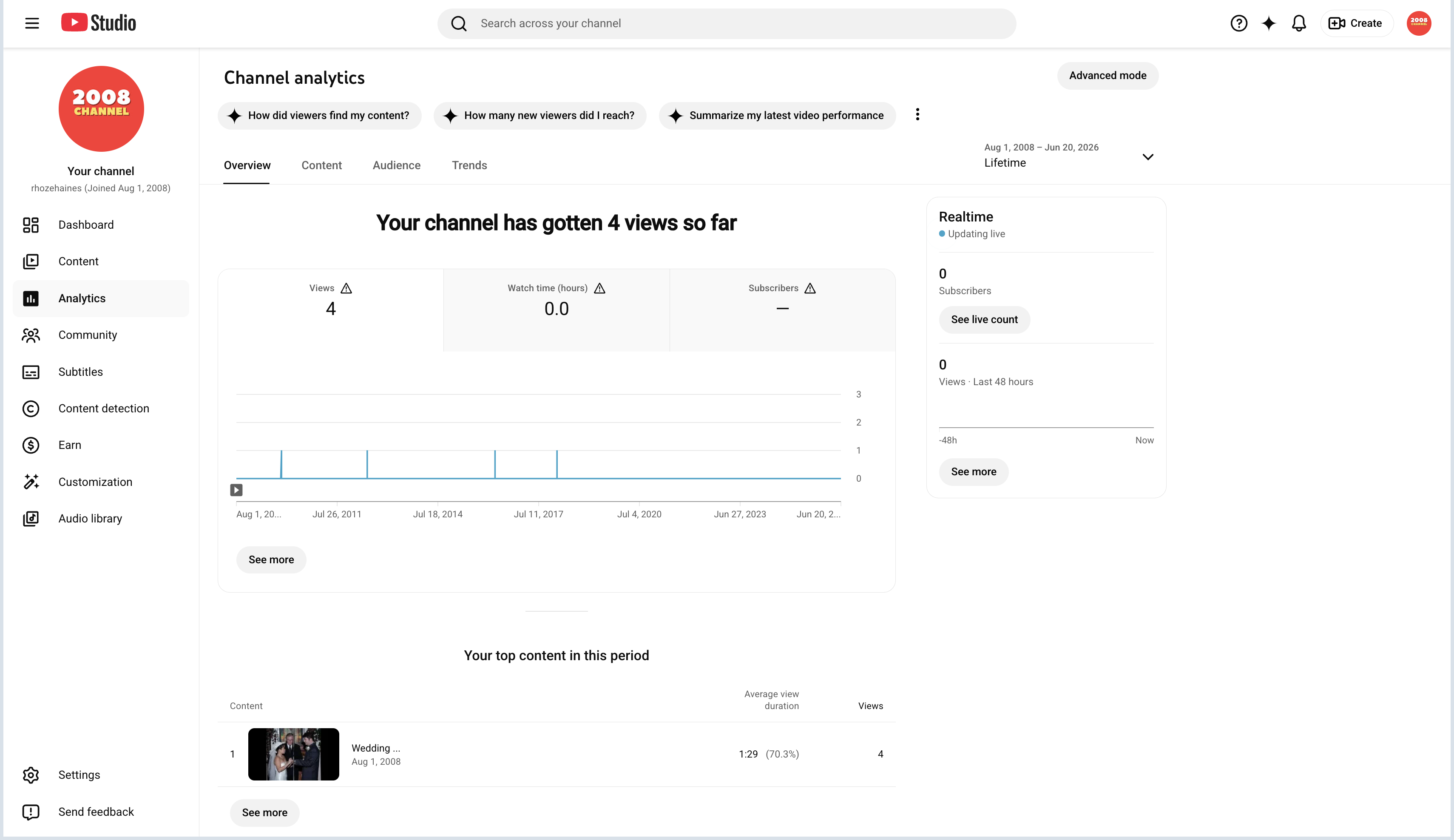Click the Views column header

coord(870,706)
